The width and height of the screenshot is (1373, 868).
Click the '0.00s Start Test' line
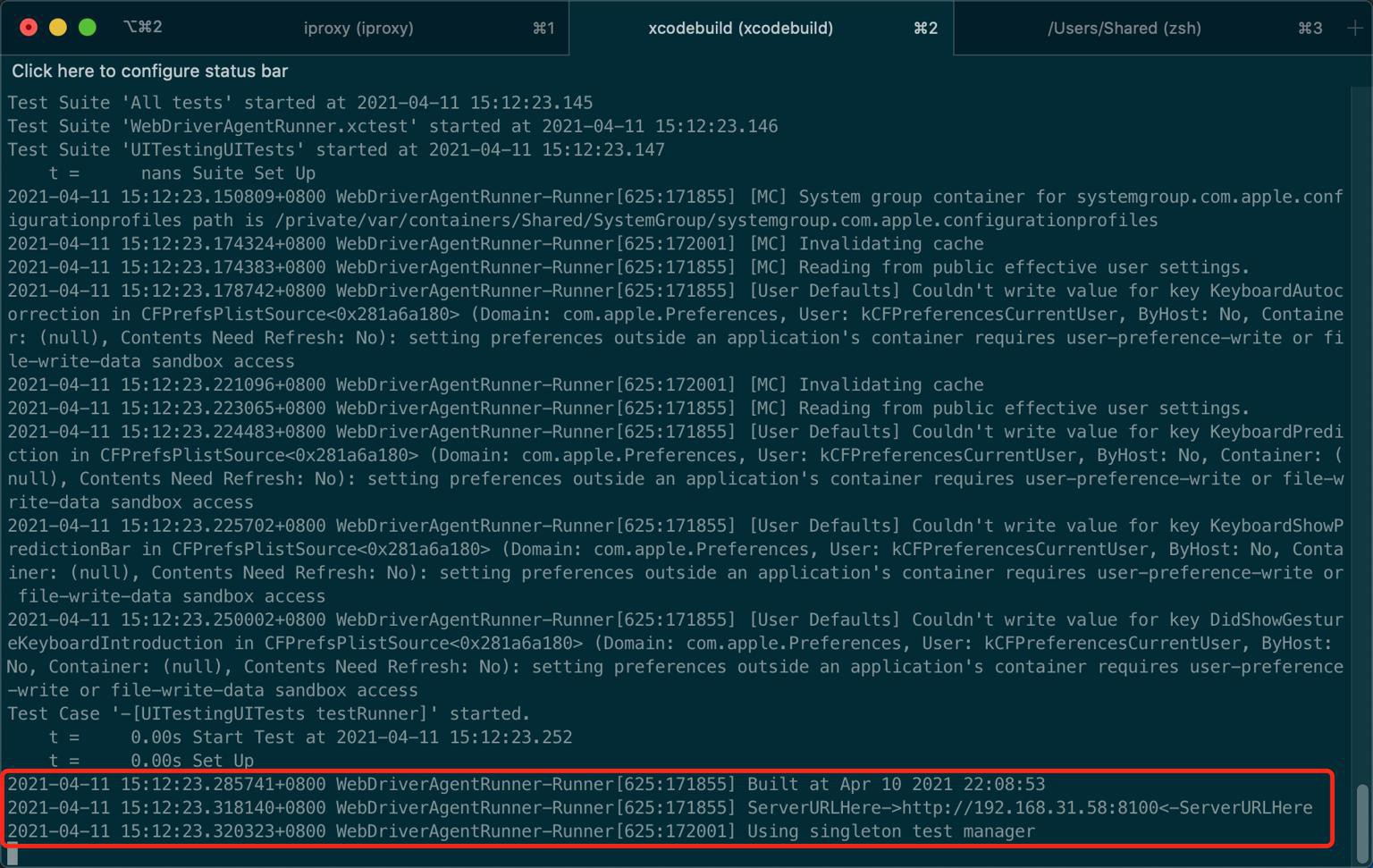[310, 737]
